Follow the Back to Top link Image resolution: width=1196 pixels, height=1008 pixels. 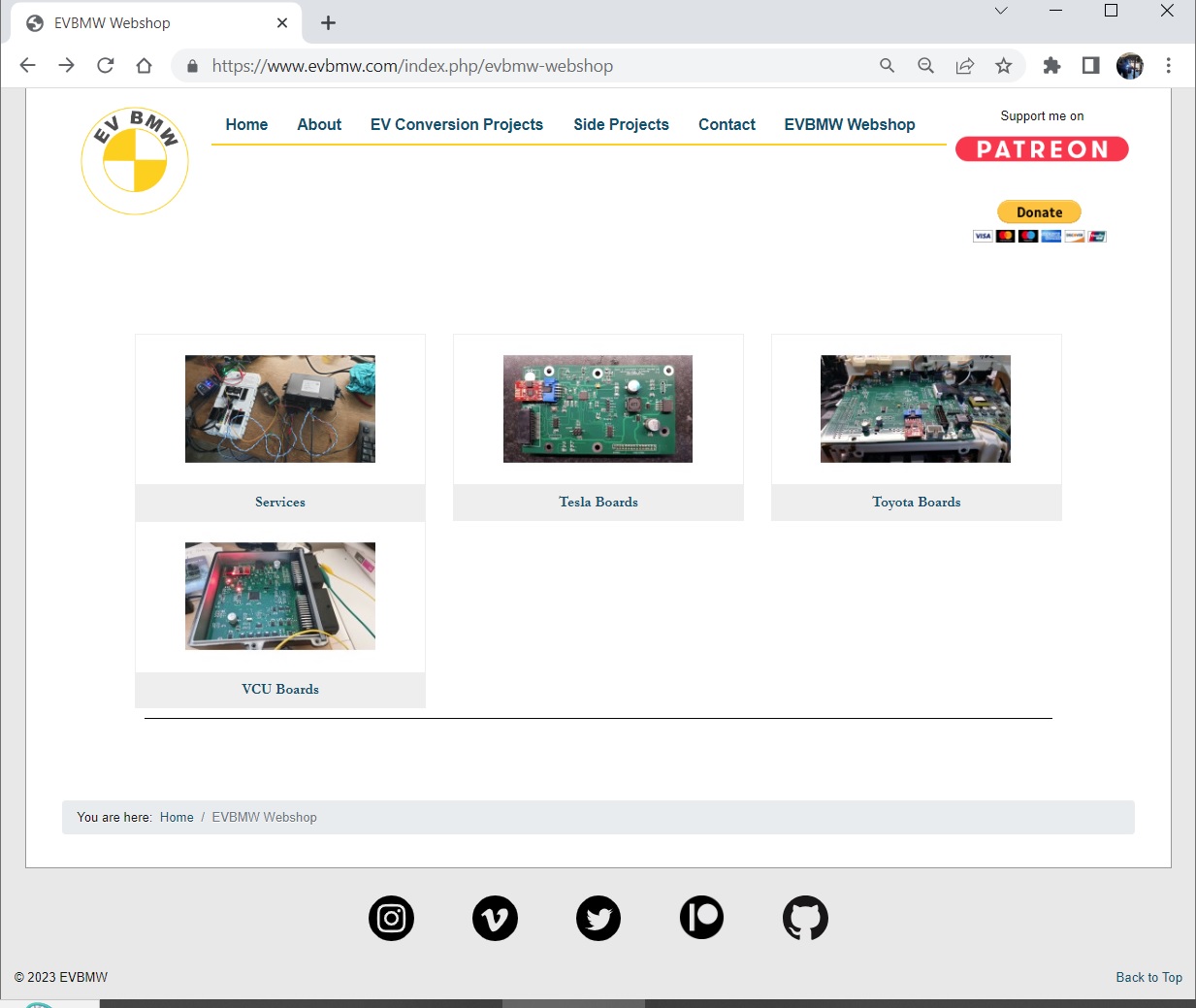1148,977
